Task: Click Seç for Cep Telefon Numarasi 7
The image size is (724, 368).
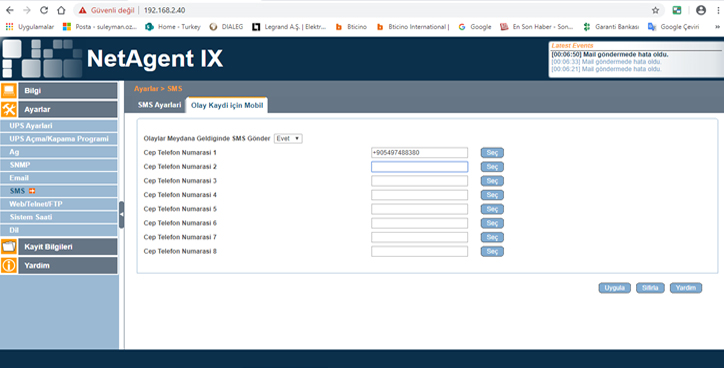Action: point(492,237)
